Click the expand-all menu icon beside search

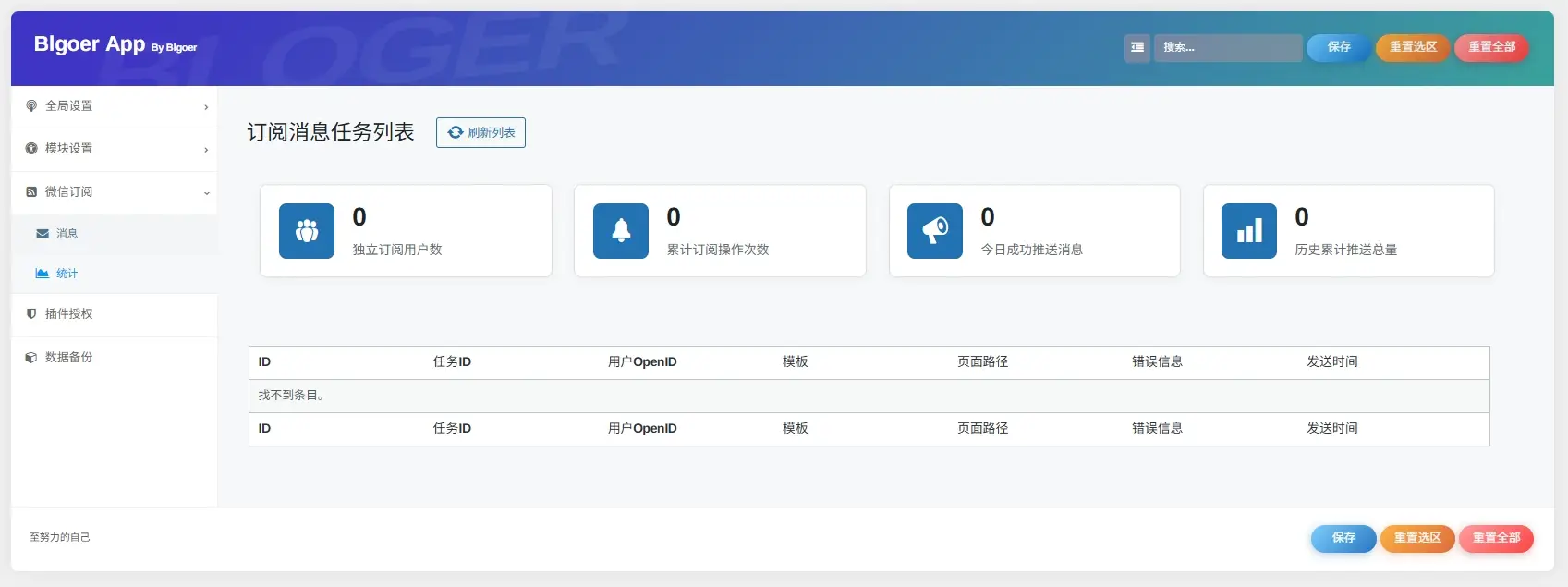pos(1137,47)
